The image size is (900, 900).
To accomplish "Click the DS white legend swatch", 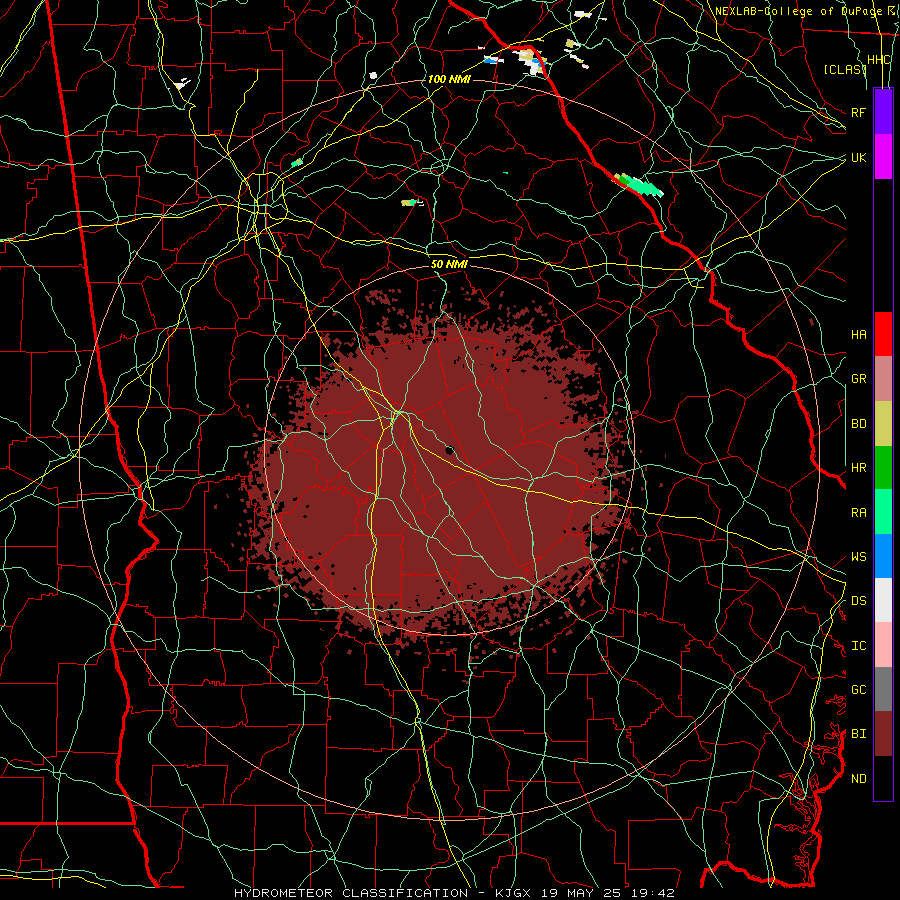I will [883, 600].
